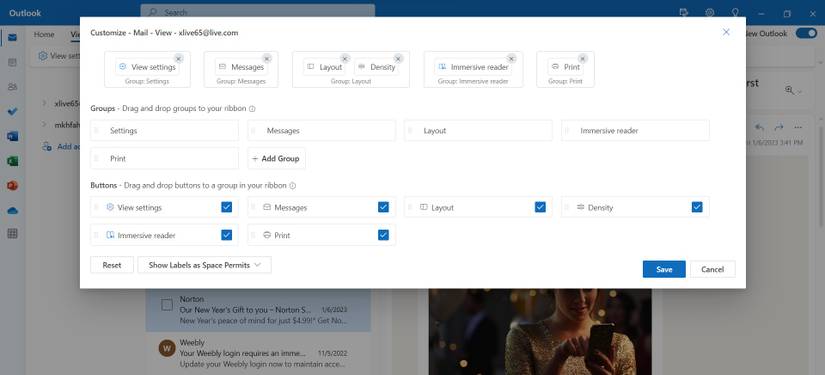Select the Immersive reader group tile
The image size is (825, 375).
click(x=635, y=130)
